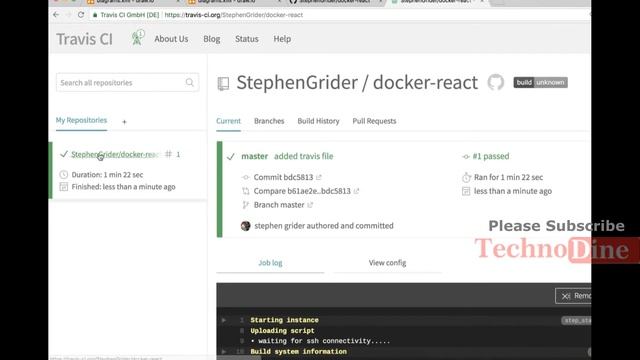Open the Pull Requests tab
This screenshot has height=360, width=640.
click(x=374, y=121)
